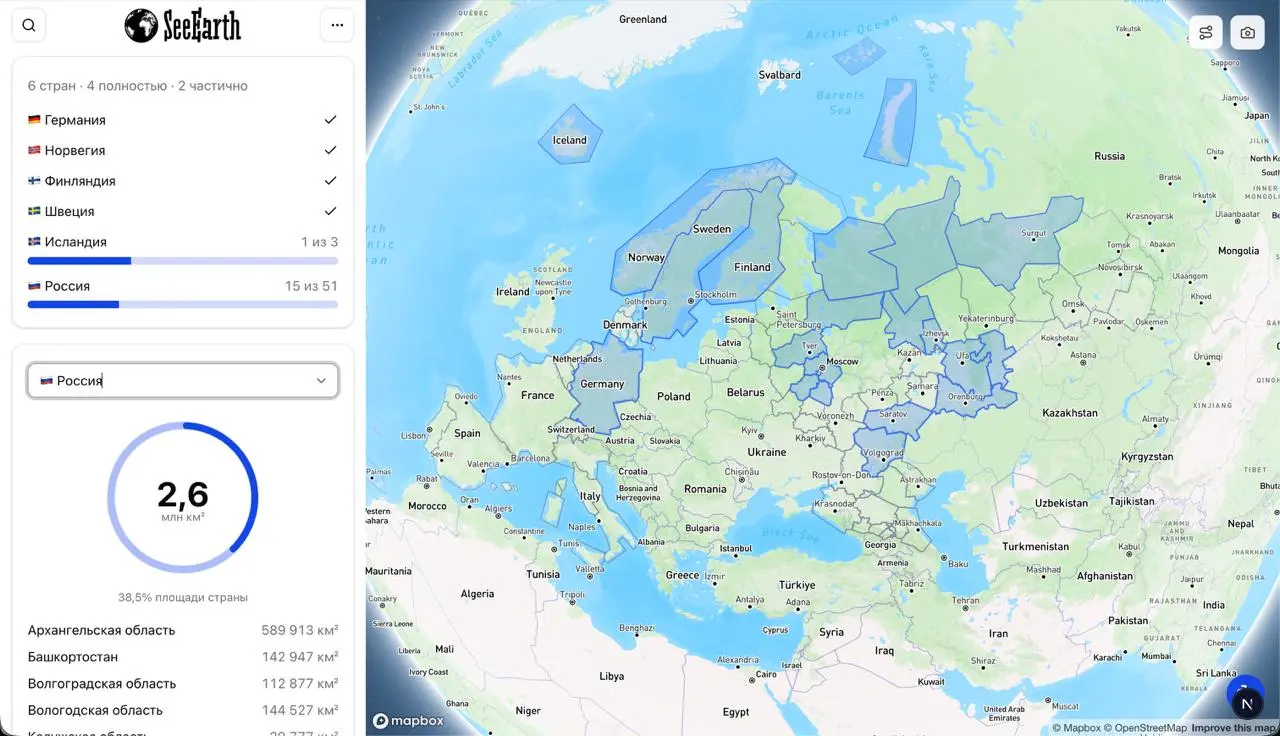Image resolution: width=1280 pixels, height=736 pixels.
Task: Click the 144 527 км² area value
Action: coord(300,710)
